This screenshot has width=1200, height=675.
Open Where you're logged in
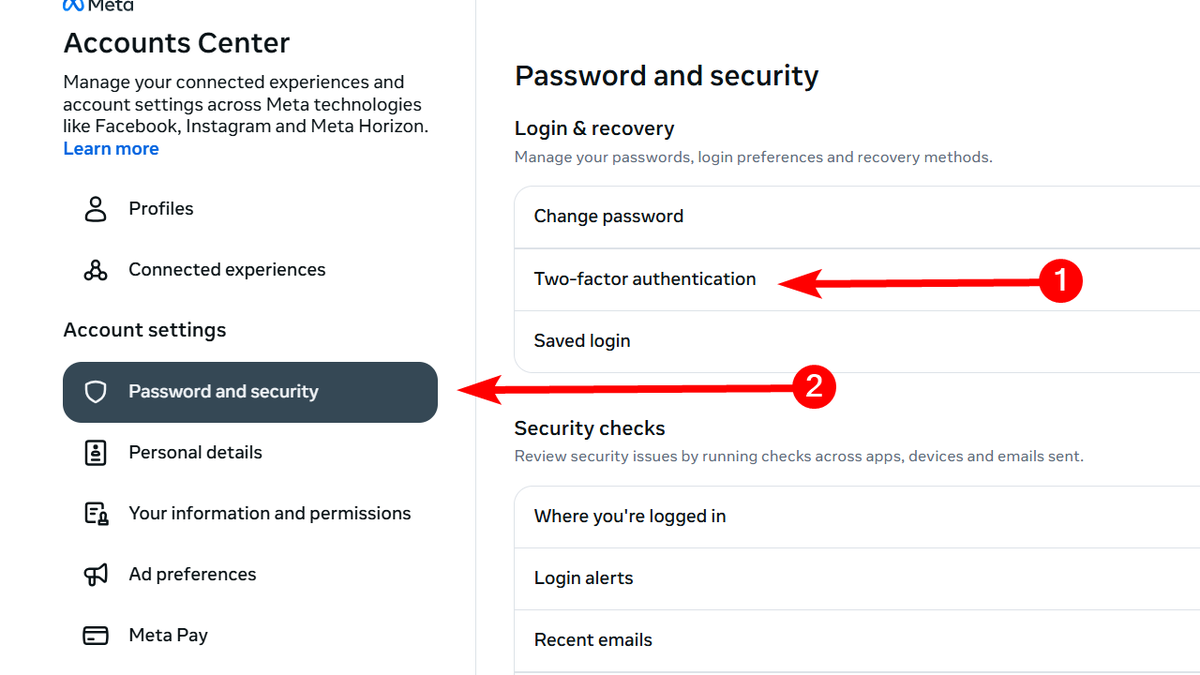[x=630, y=517]
